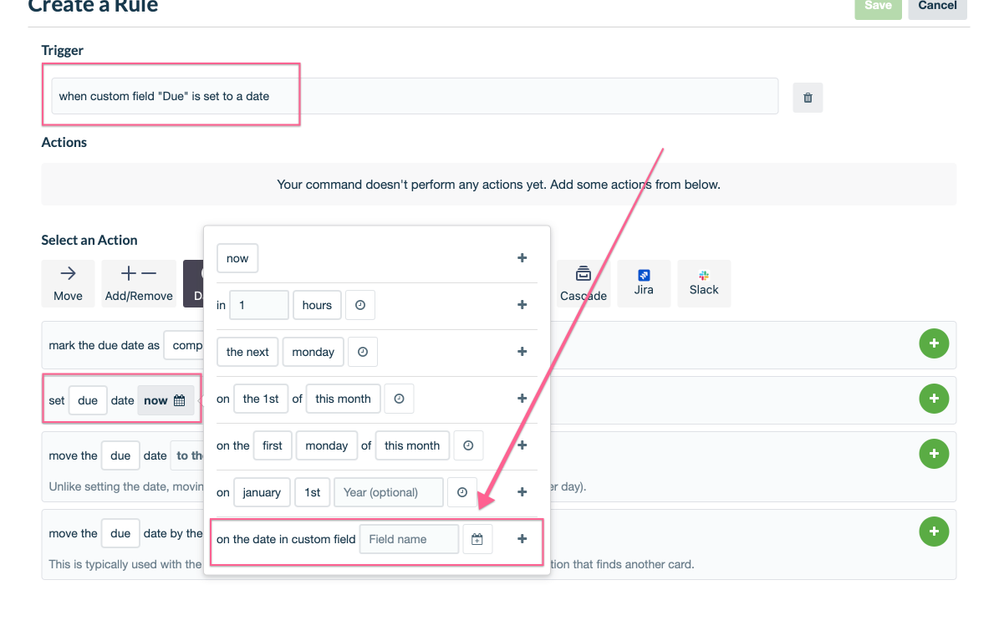
Task: Add the 'on the 1st of this month' option
Action: 522,398
